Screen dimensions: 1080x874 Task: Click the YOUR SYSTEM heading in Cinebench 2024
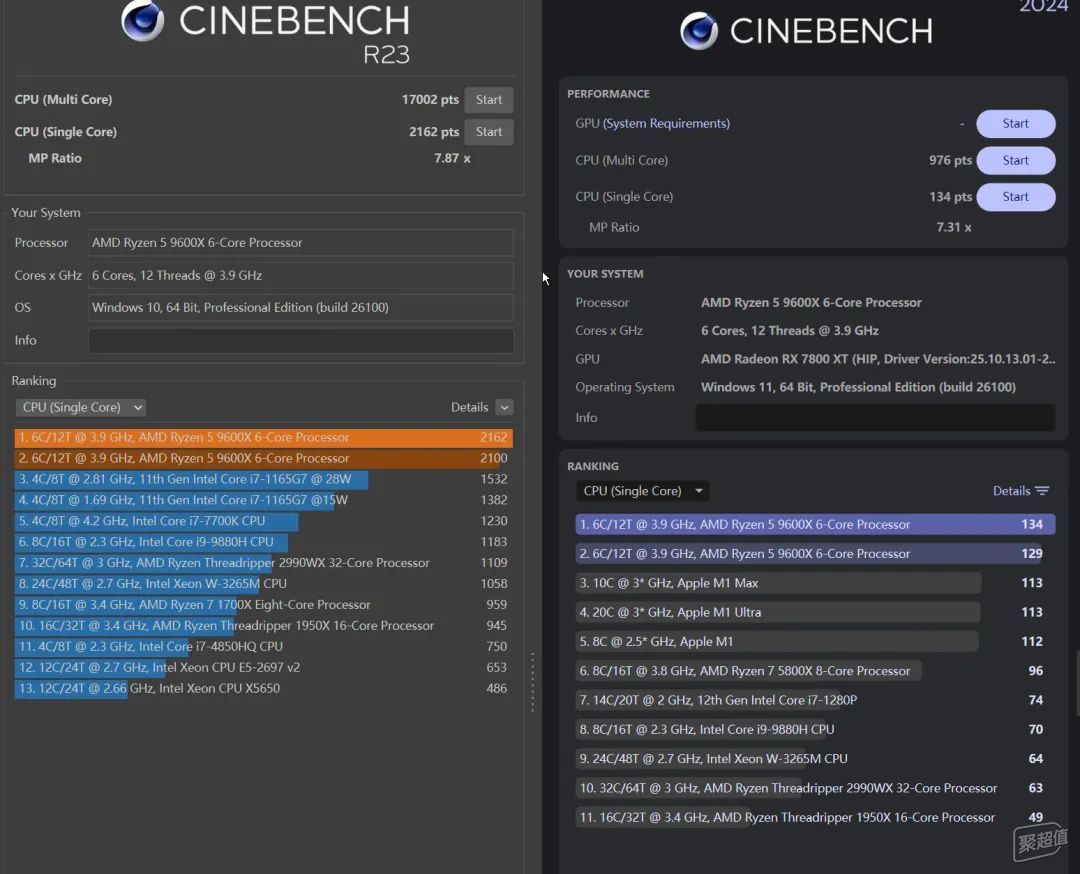tap(605, 273)
